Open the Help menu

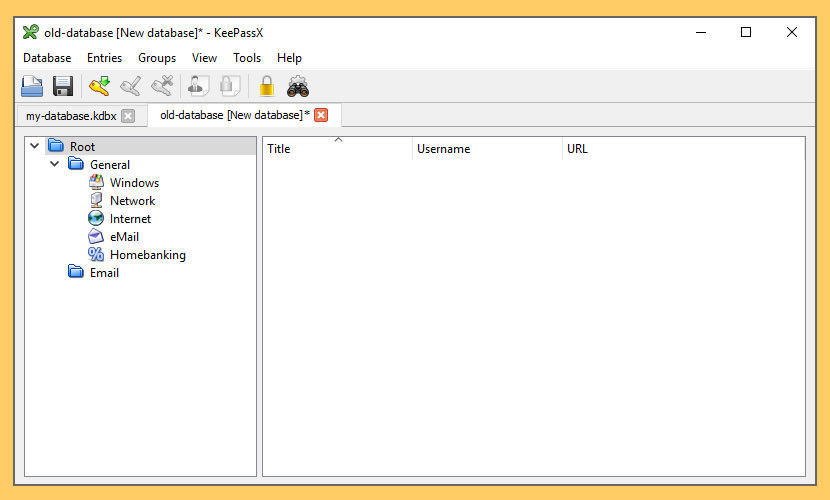pyautogui.click(x=289, y=58)
